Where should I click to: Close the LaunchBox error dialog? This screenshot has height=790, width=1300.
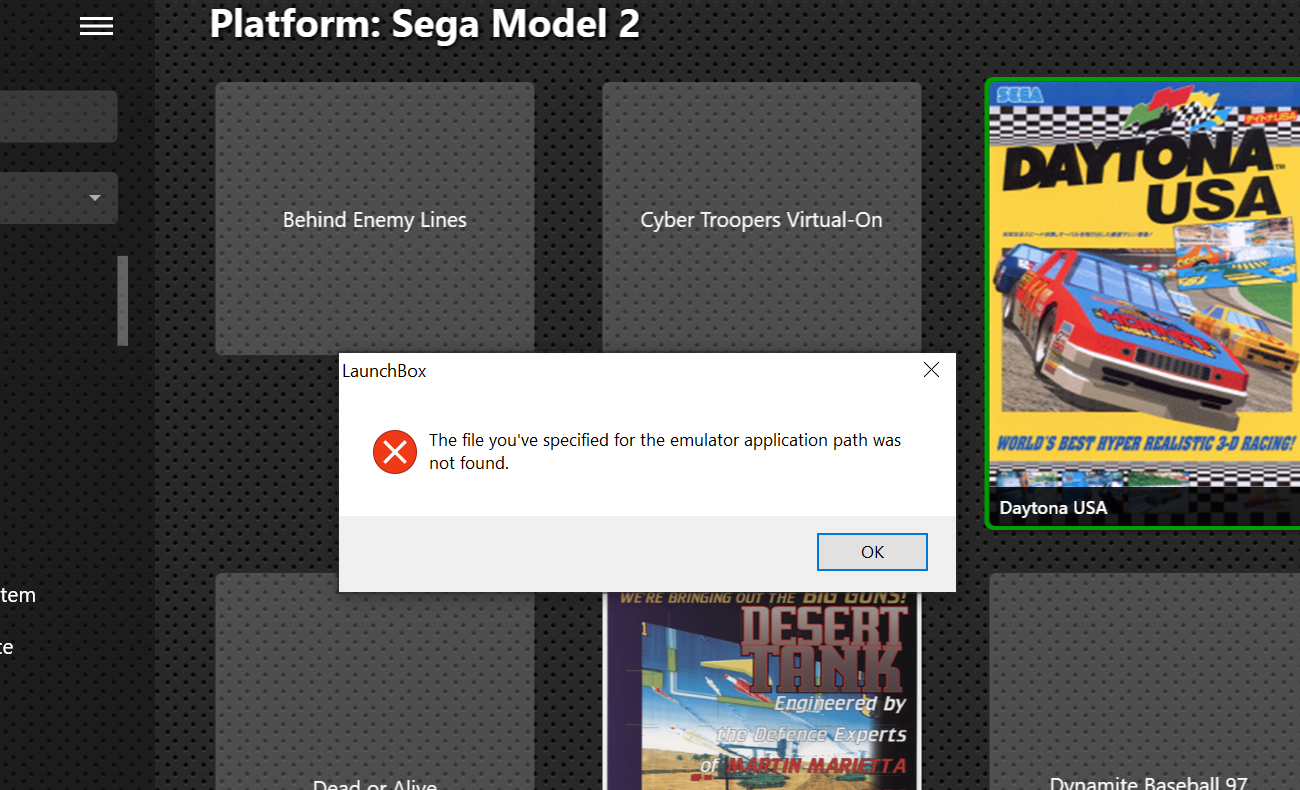pyautogui.click(x=931, y=370)
